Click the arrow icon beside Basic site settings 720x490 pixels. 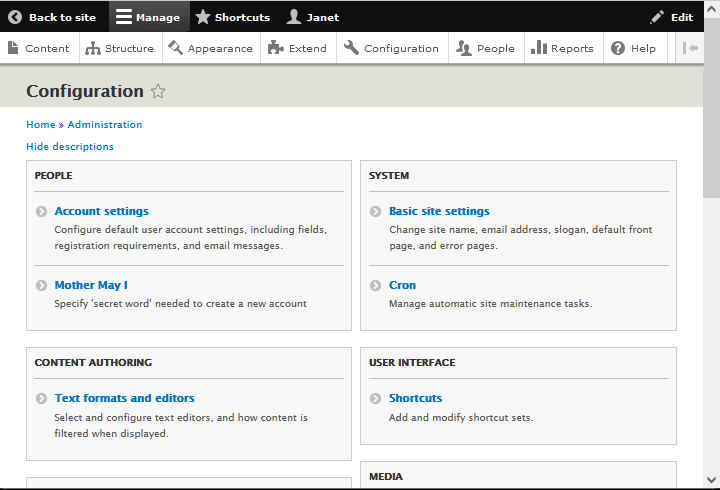(375, 212)
